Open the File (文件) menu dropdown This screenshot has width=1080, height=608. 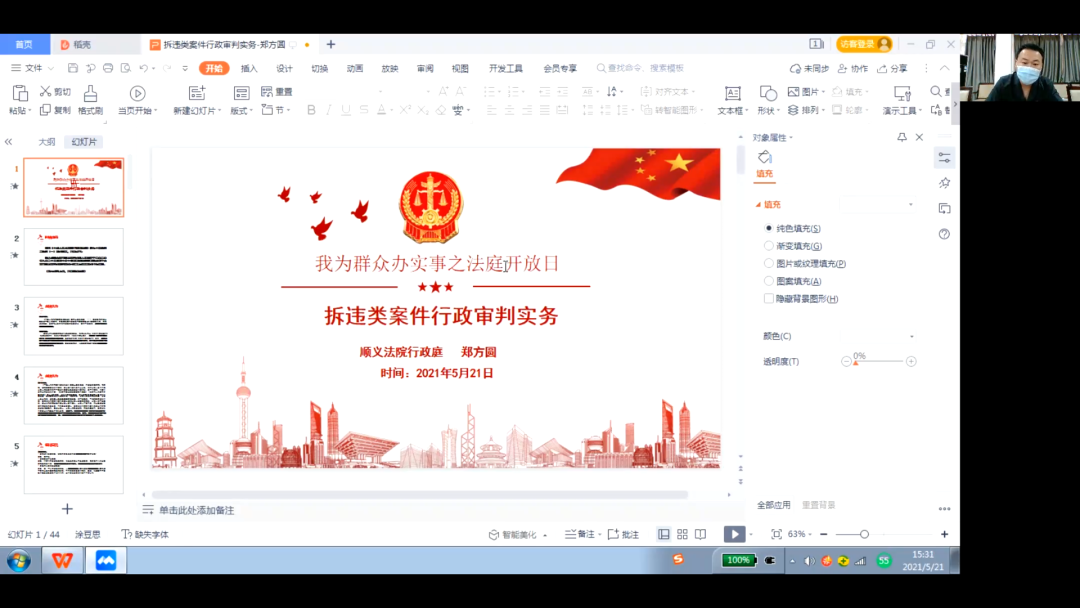pos(32,68)
